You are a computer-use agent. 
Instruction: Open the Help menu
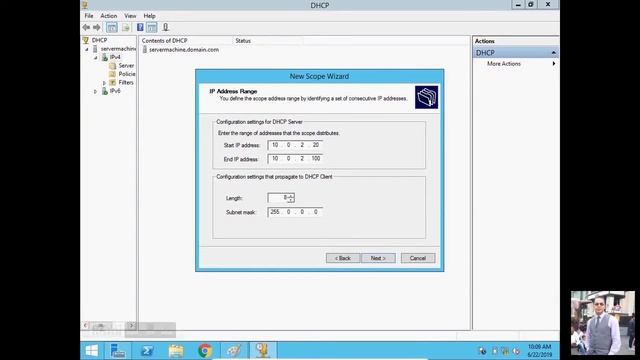149,16
